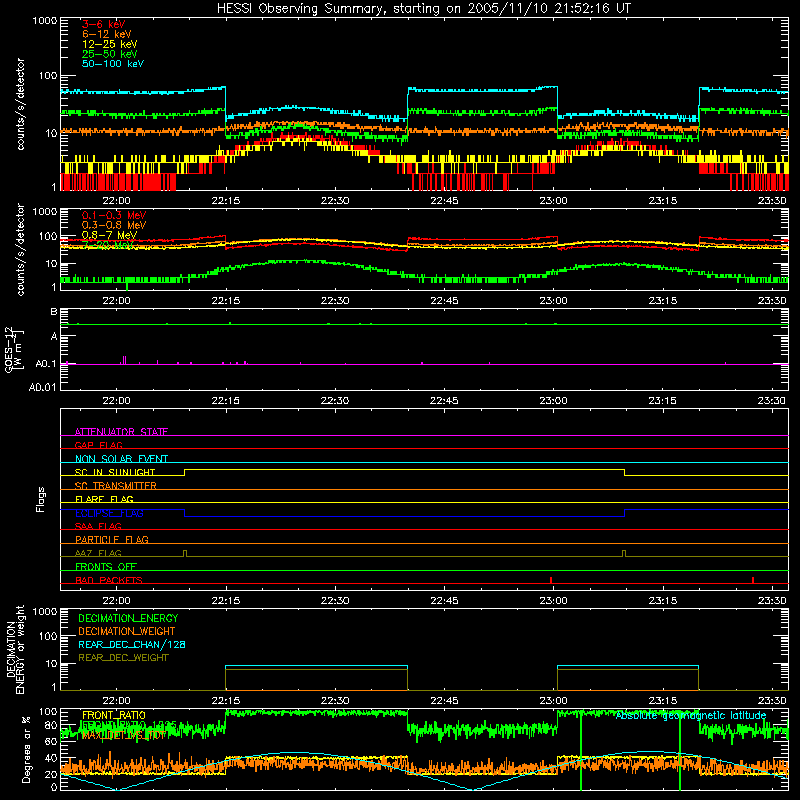The height and width of the screenshot is (800, 800).
Task: Select the BAD_PACKETS flag label
Action: click(x=109, y=580)
